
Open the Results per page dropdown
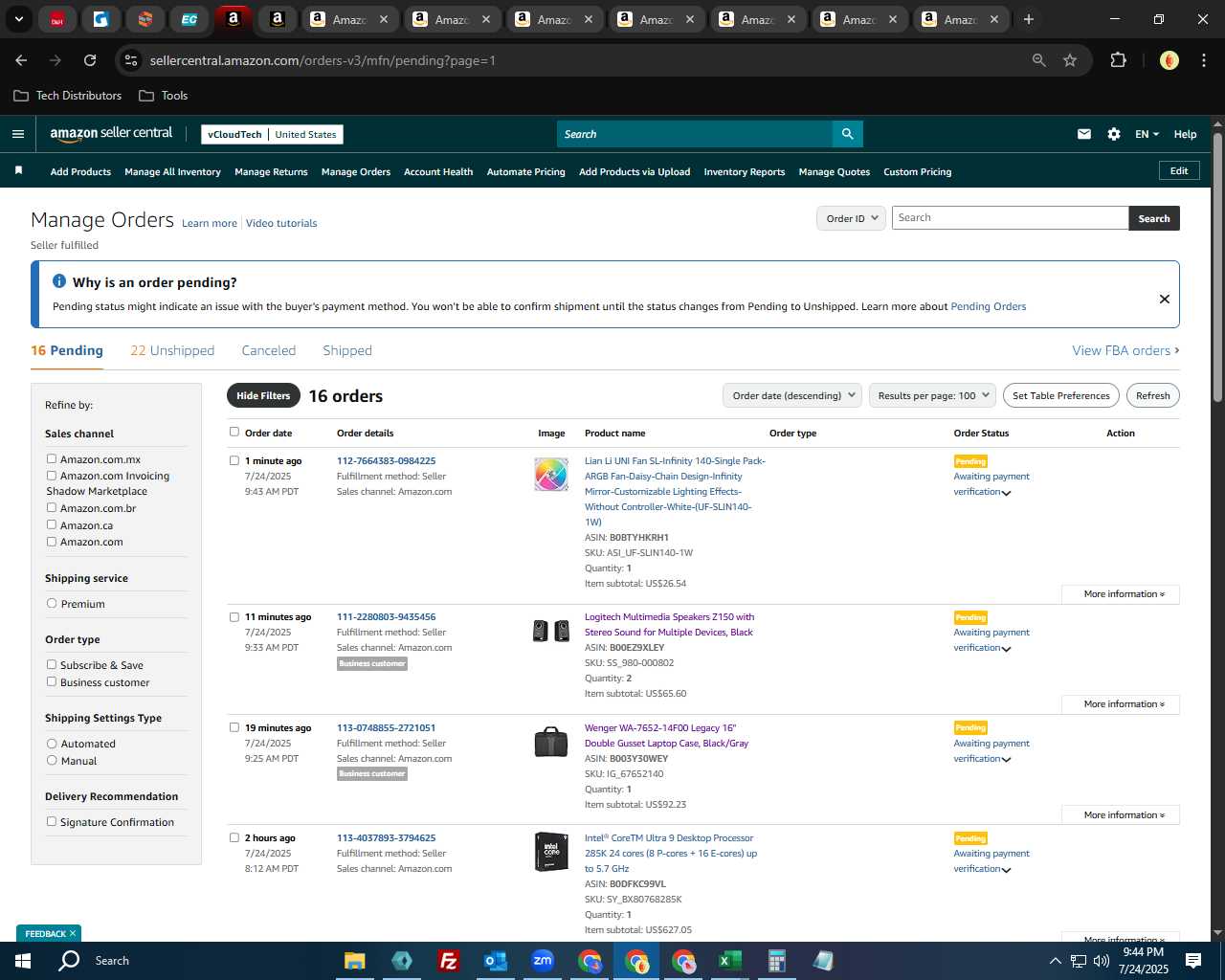(x=933, y=395)
